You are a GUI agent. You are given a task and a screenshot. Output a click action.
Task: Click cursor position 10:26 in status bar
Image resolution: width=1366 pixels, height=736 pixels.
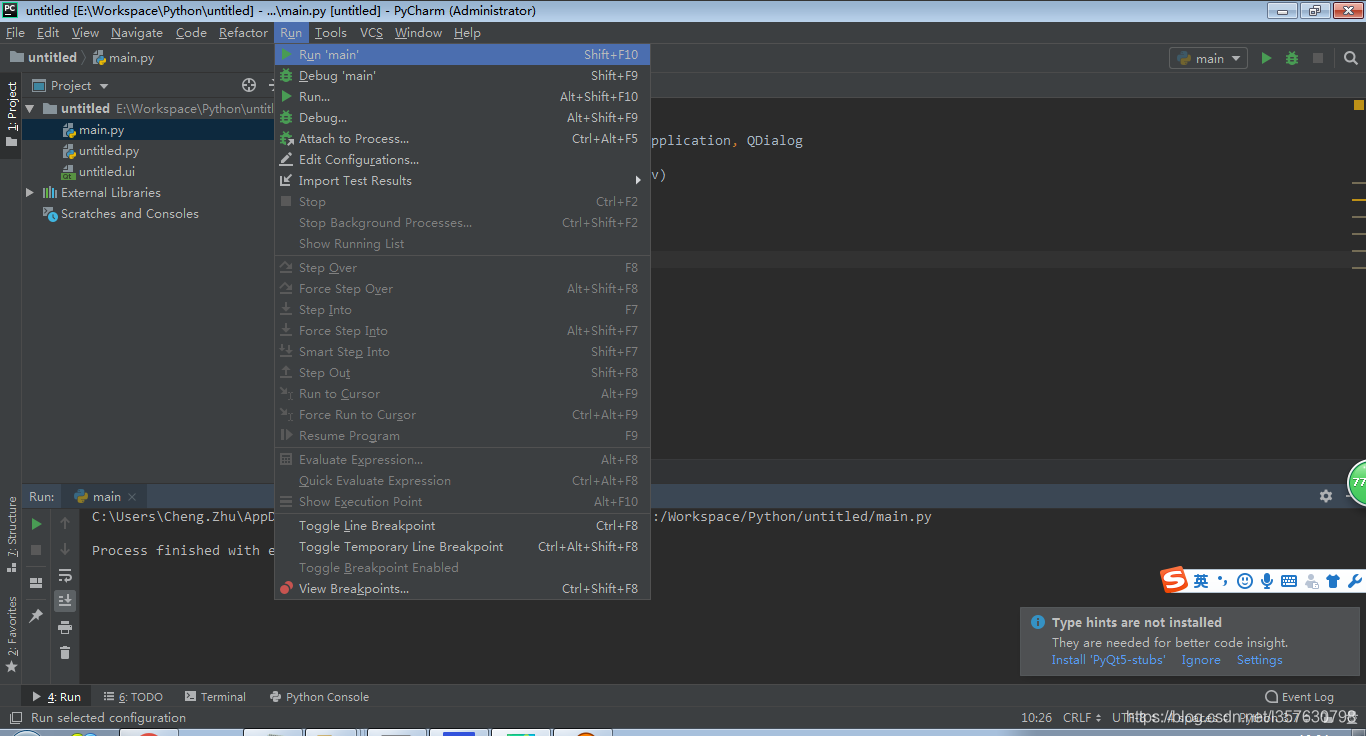click(1036, 717)
